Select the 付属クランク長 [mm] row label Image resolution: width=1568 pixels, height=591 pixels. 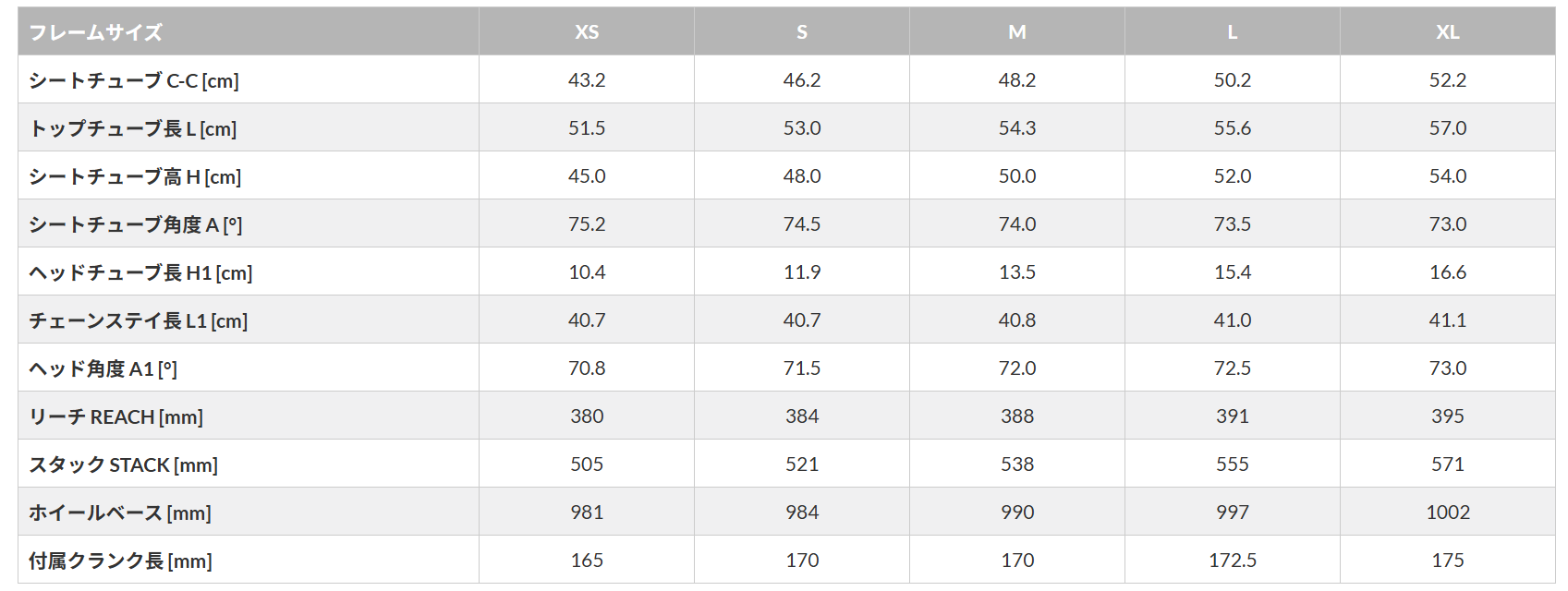tap(121, 561)
